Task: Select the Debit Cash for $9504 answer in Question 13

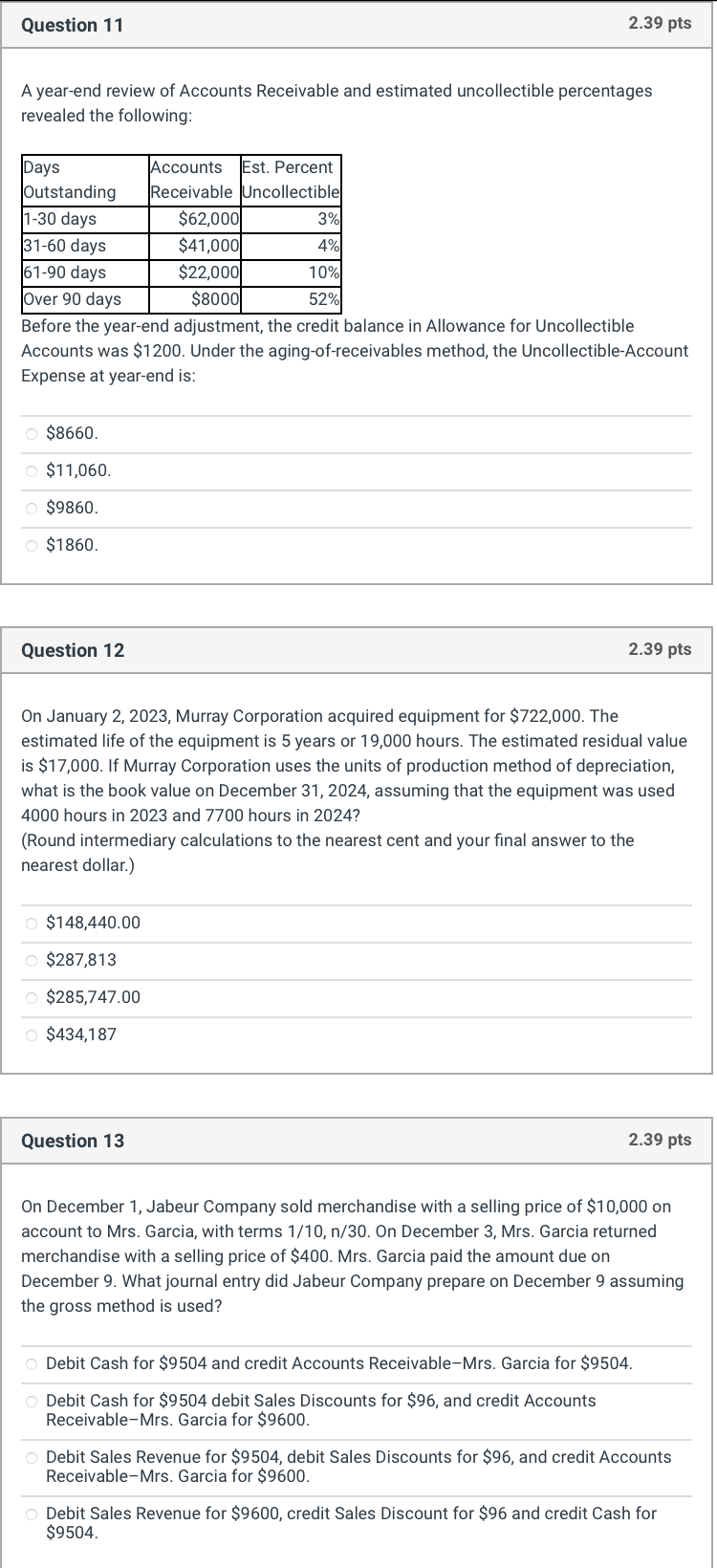Action: pos(32,1363)
